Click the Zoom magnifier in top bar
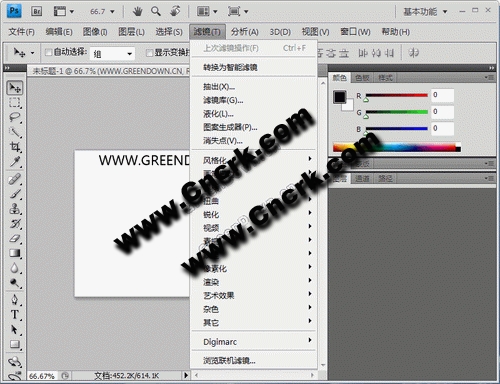 [x=156, y=12]
